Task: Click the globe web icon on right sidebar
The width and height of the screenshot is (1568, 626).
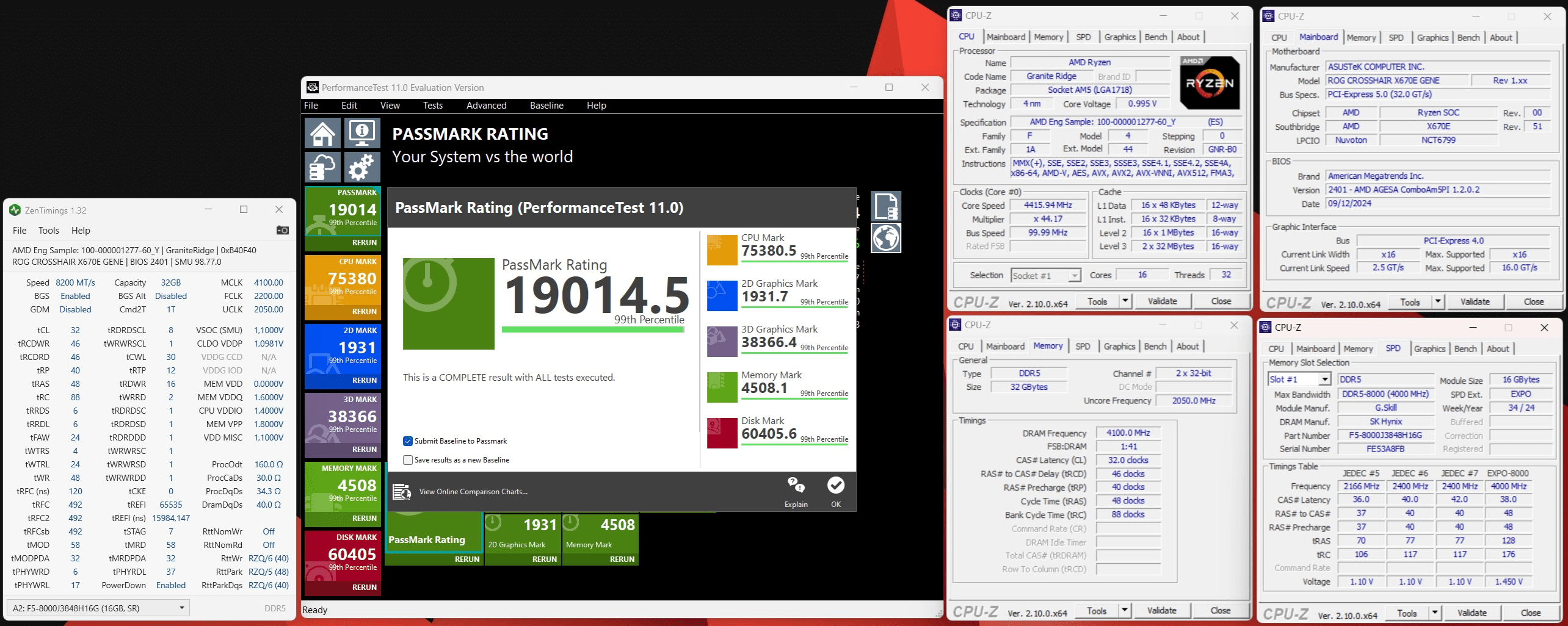Action: [886, 238]
